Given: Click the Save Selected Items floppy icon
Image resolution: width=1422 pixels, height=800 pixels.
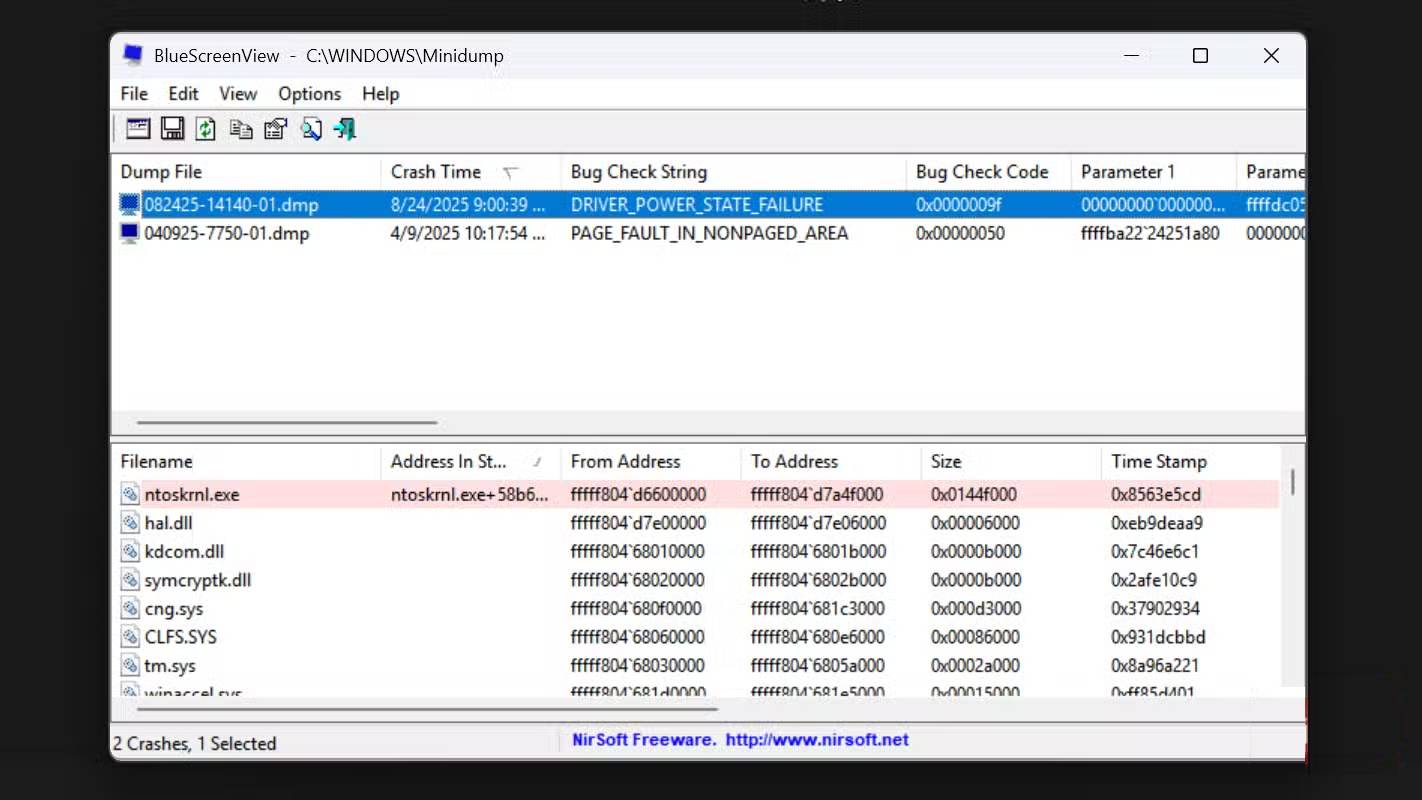Looking at the screenshot, I should [x=172, y=129].
